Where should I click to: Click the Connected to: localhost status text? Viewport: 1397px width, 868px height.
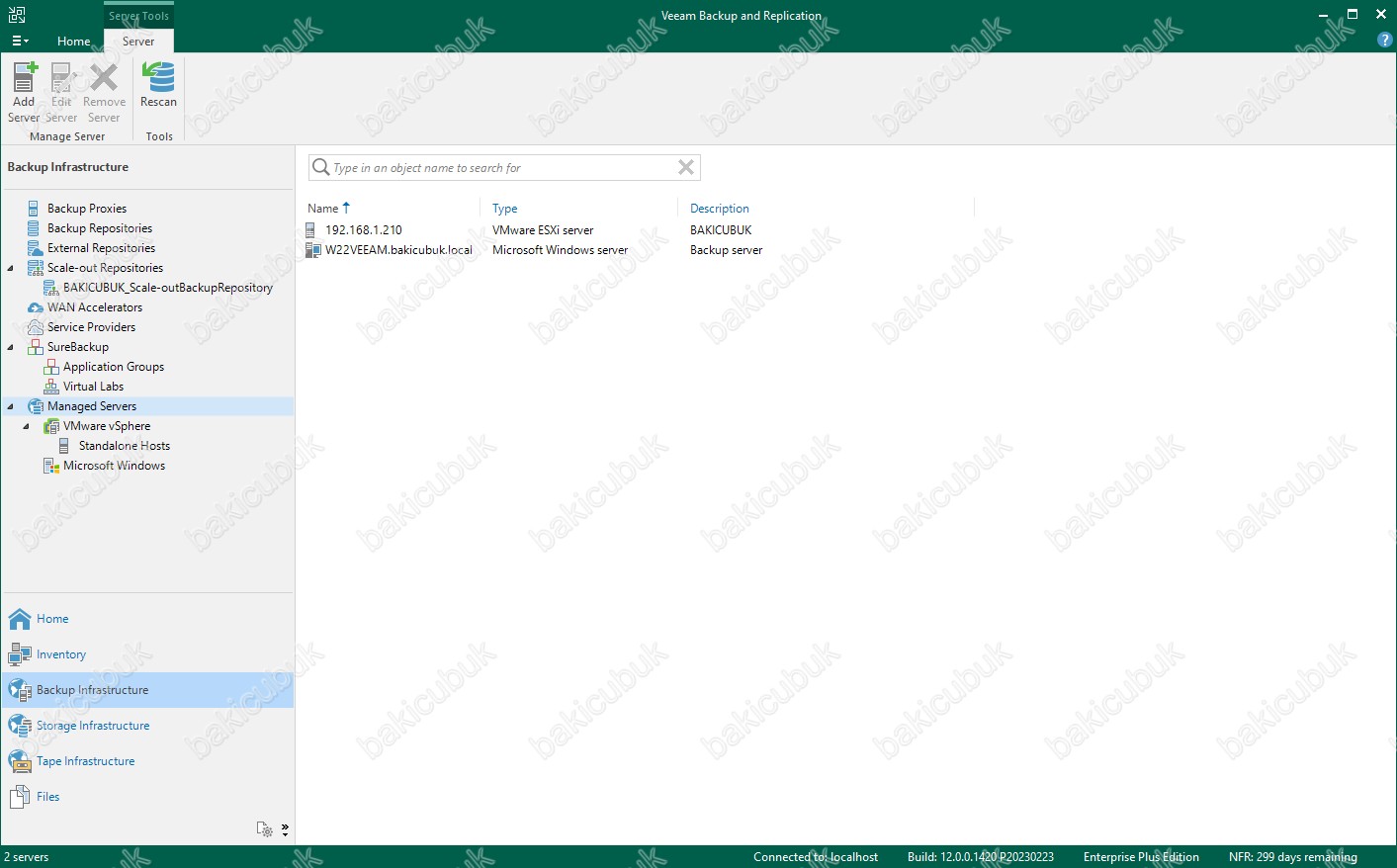pyautogui.click(x=816, y=857)
